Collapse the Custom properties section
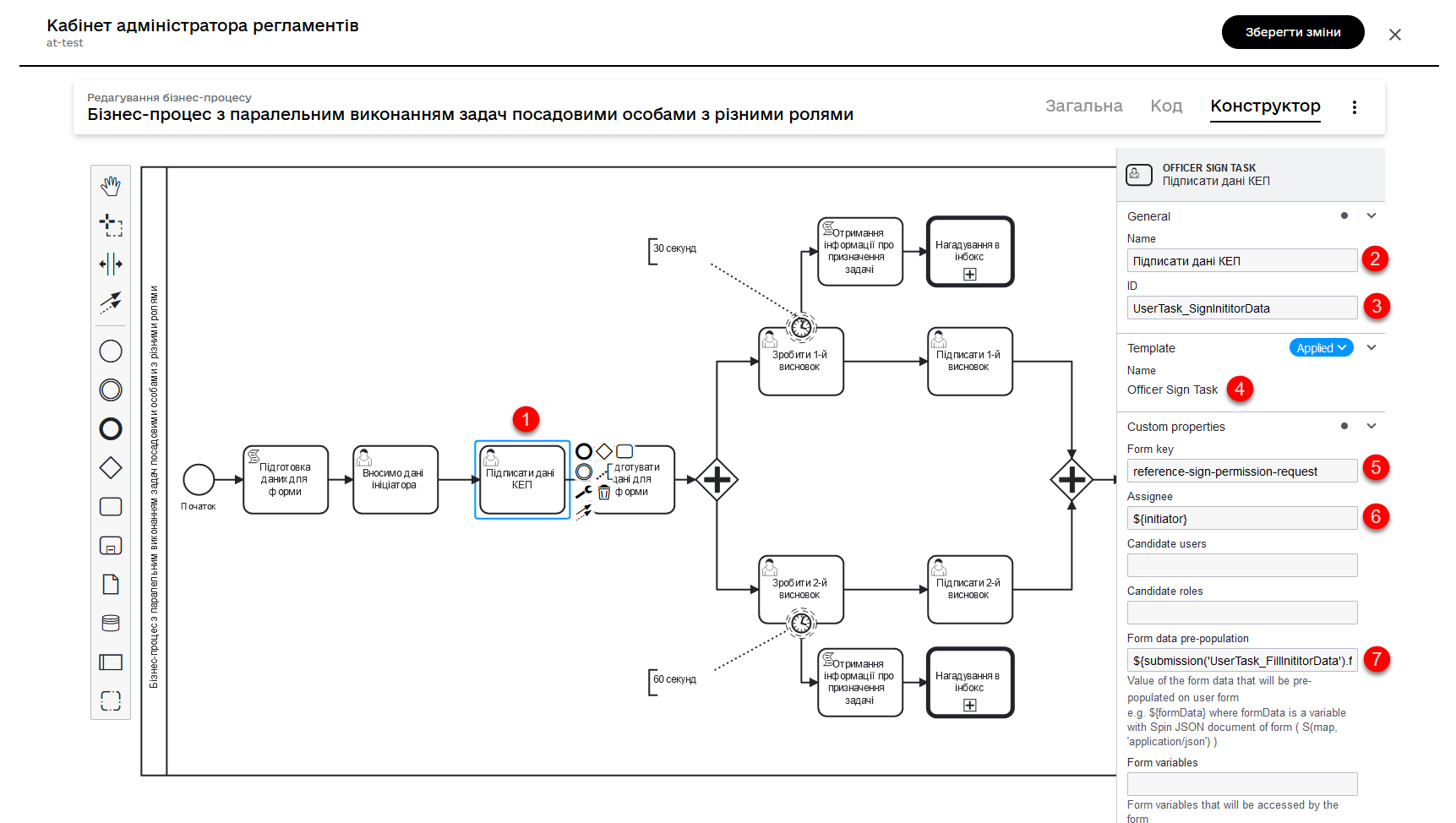 tap(1371, 426)
